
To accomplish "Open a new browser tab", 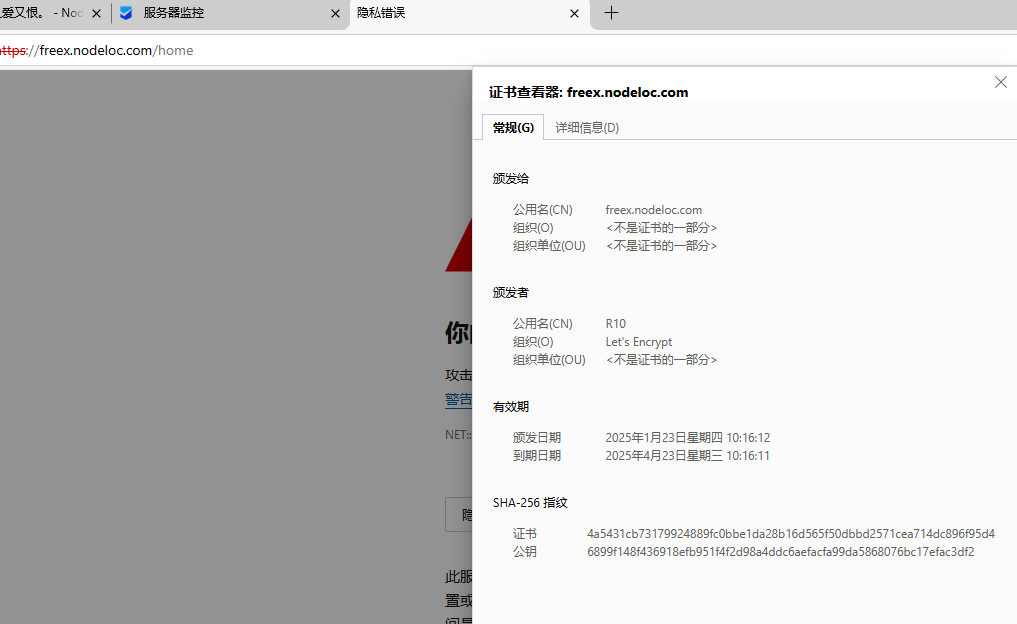I will pos(612,13).
